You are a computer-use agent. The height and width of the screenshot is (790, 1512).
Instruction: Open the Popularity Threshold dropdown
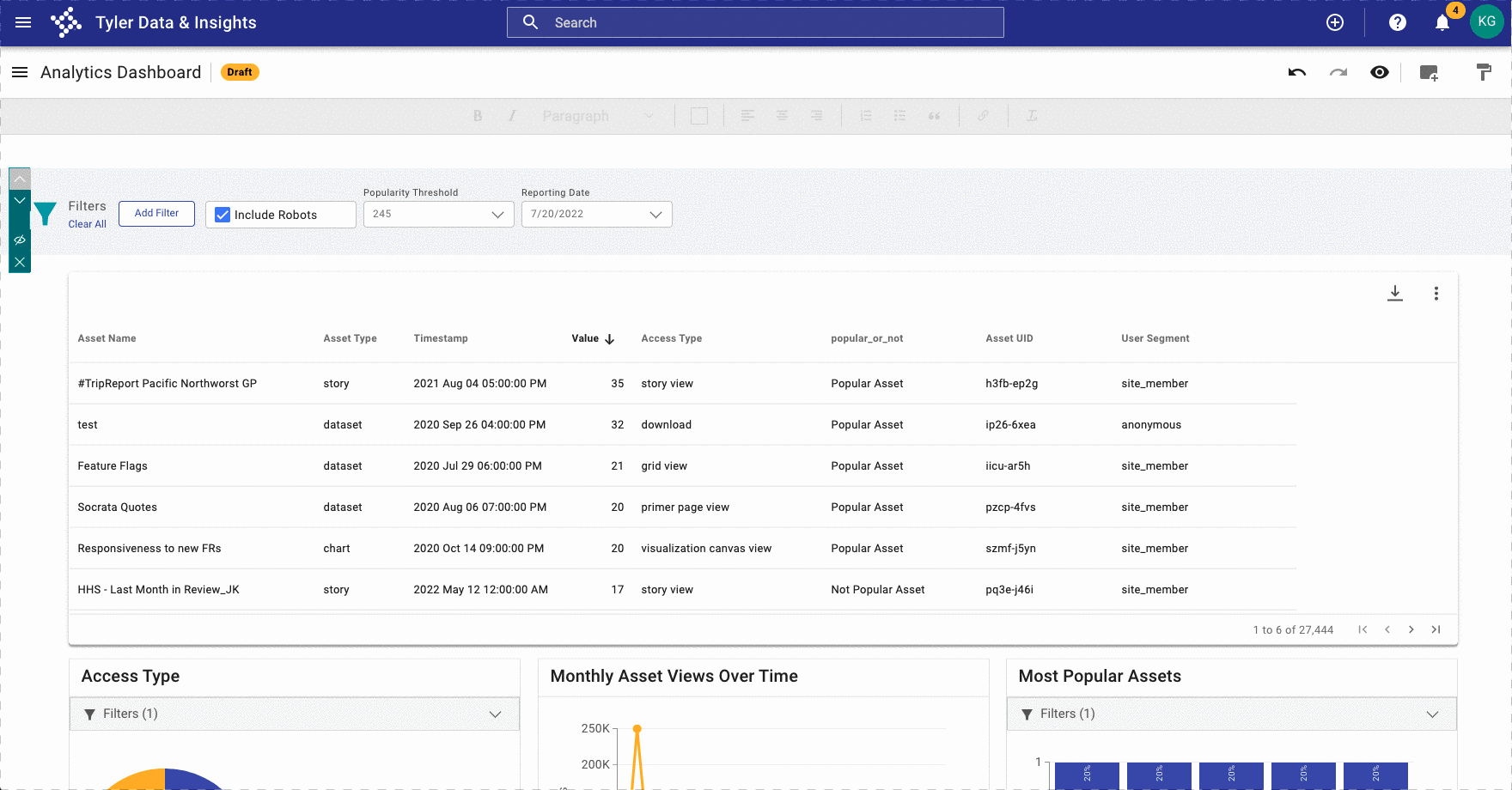click(438, 215)
